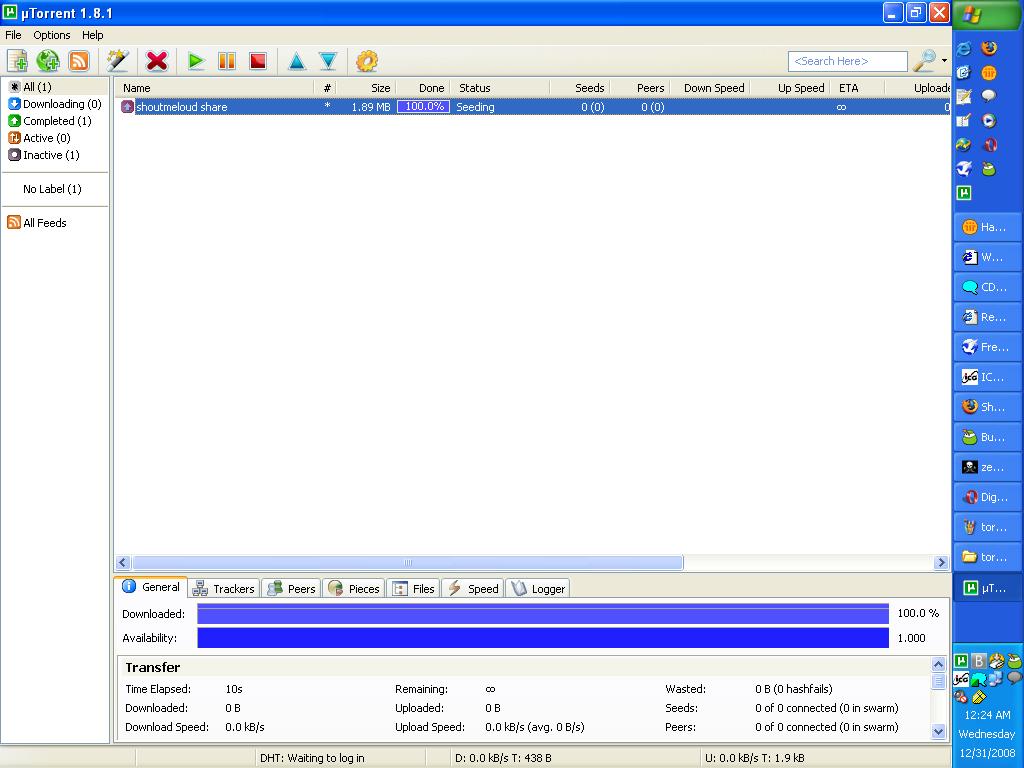Switch to the Pieces tab
The image size is (1024, 768).
pos(354,588)
